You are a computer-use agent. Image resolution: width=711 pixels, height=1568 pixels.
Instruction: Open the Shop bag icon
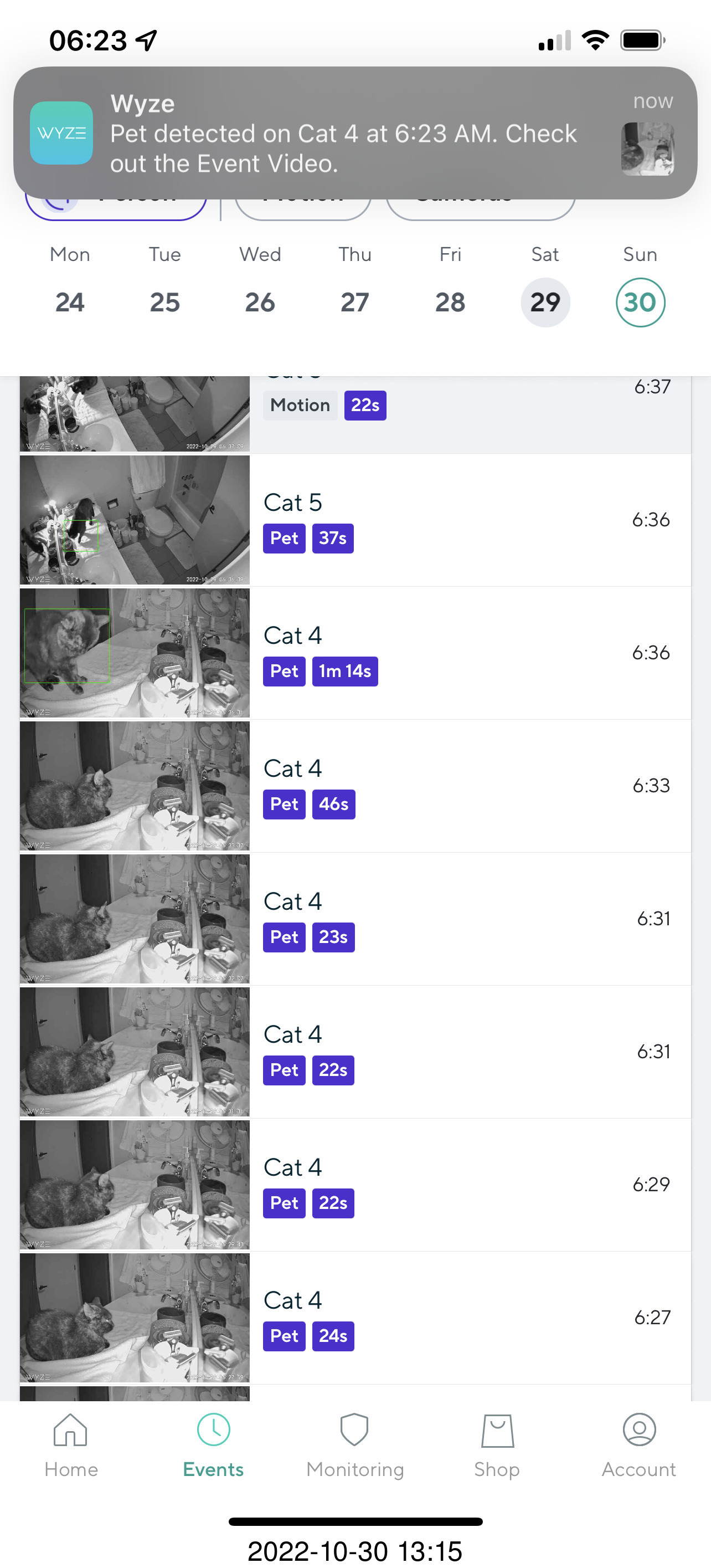pos(497,1429)
